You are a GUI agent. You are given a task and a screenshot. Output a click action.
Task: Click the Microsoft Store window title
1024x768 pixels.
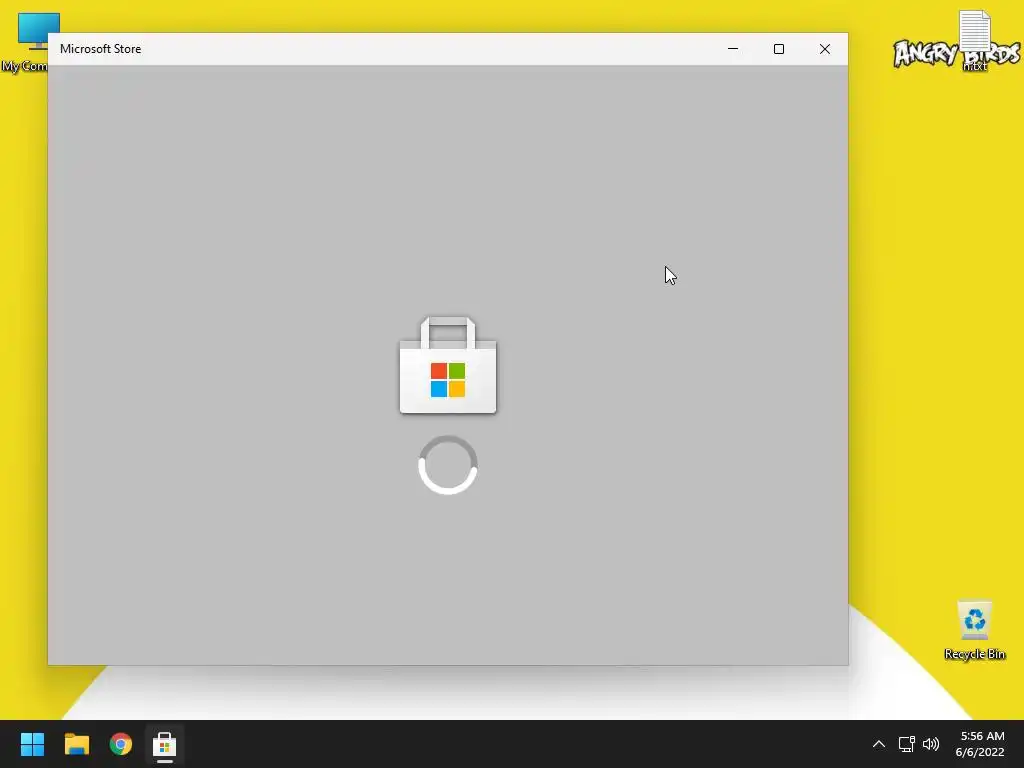tap(101, 49)
